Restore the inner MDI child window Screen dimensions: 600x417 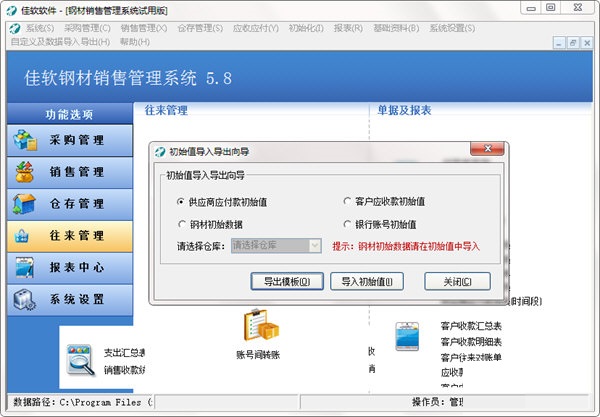(x=573, y=42)
